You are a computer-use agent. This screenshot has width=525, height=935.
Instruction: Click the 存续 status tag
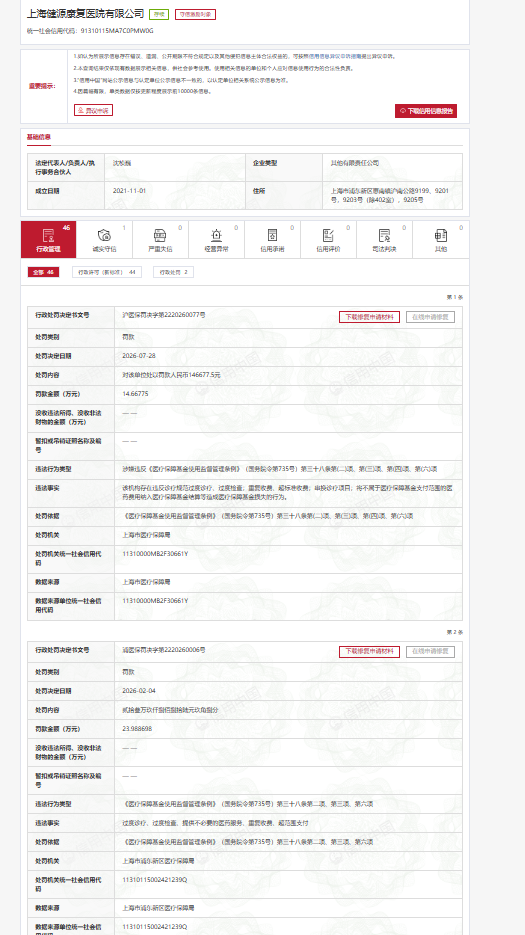[159, 14]
